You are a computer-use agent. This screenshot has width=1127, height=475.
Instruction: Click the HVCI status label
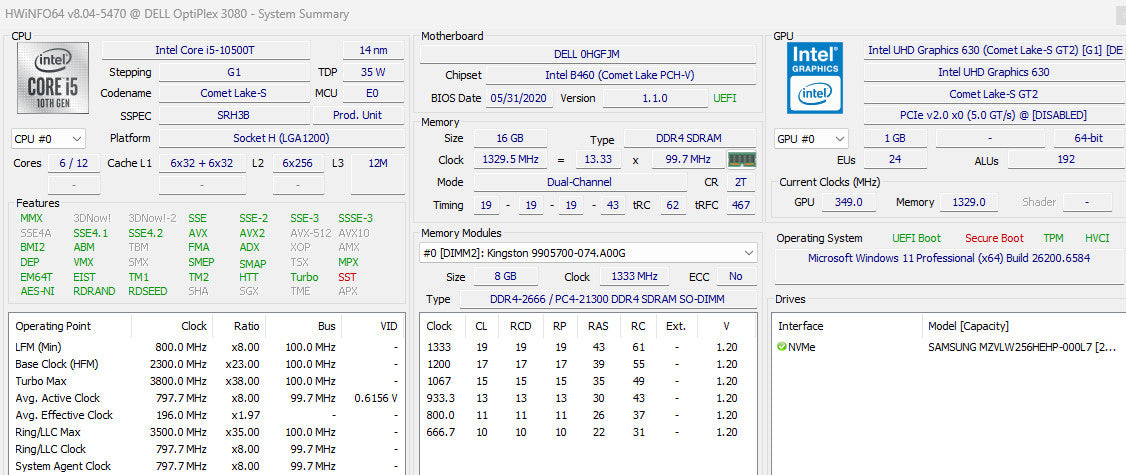pos(1097,238)
